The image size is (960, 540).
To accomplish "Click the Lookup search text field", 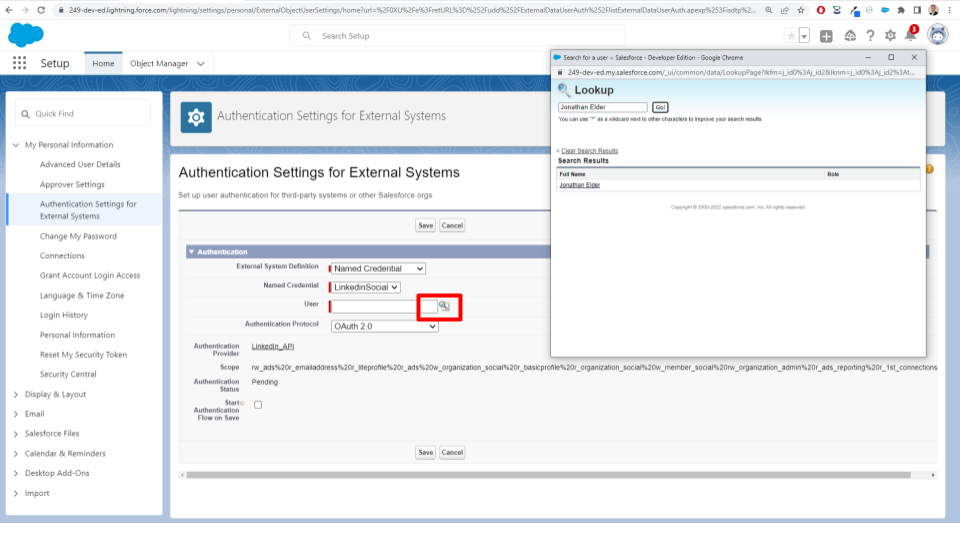I will click(602, 107).
